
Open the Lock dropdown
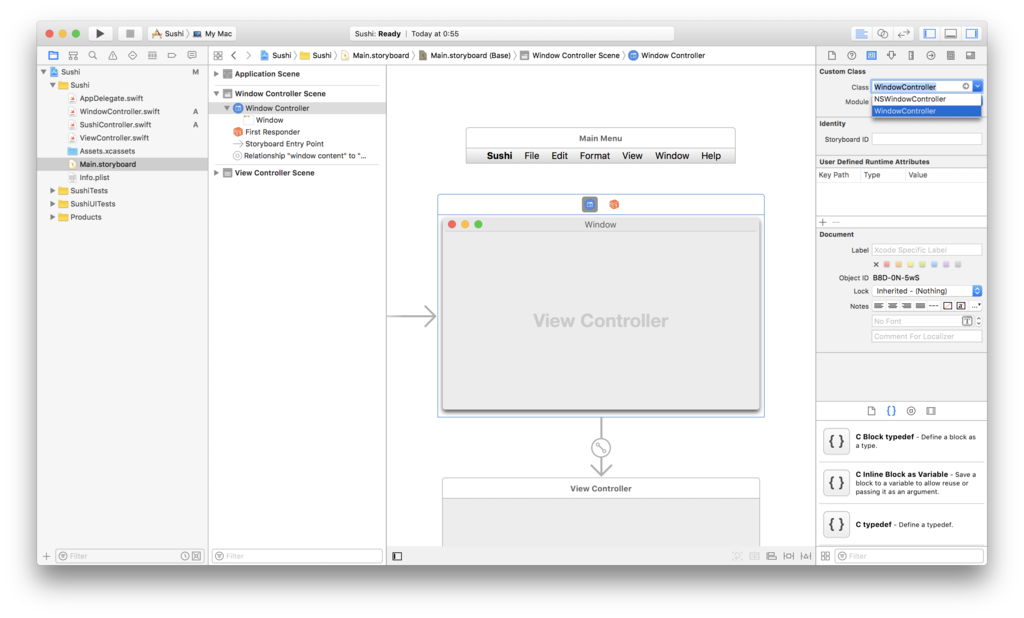coord(927,291)
